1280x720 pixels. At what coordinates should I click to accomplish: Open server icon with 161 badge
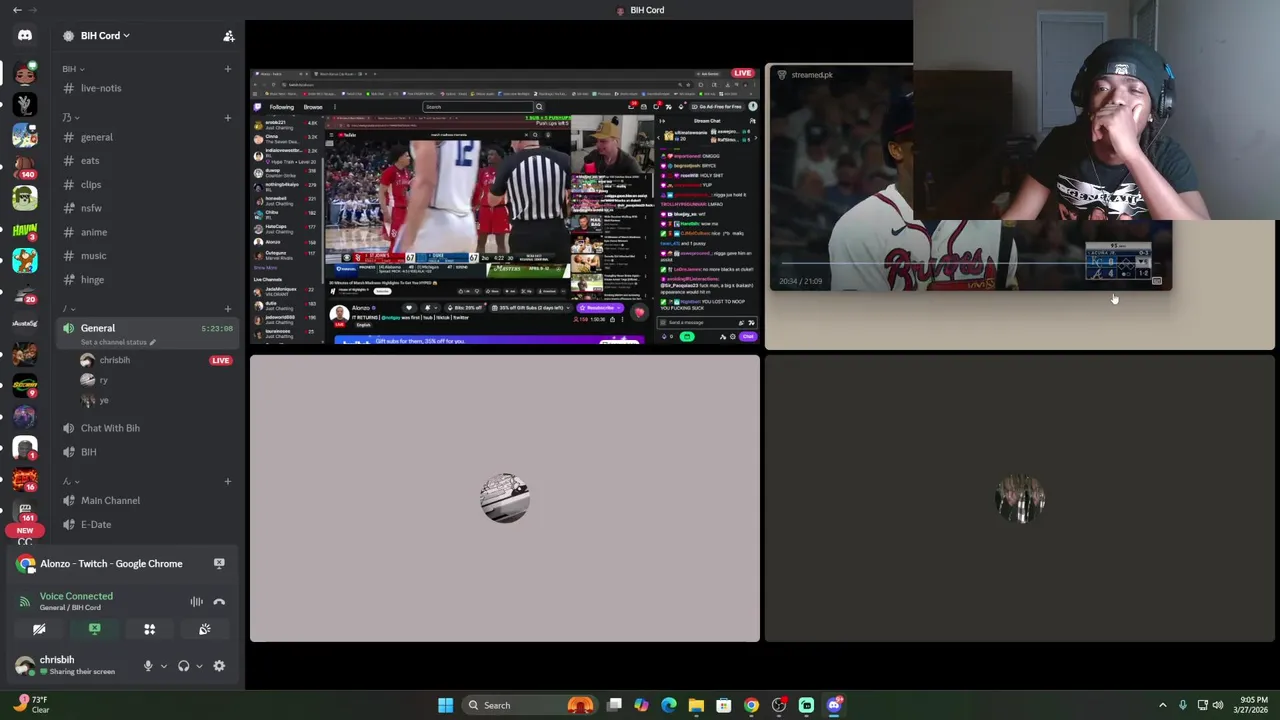[x=25, y=511]
